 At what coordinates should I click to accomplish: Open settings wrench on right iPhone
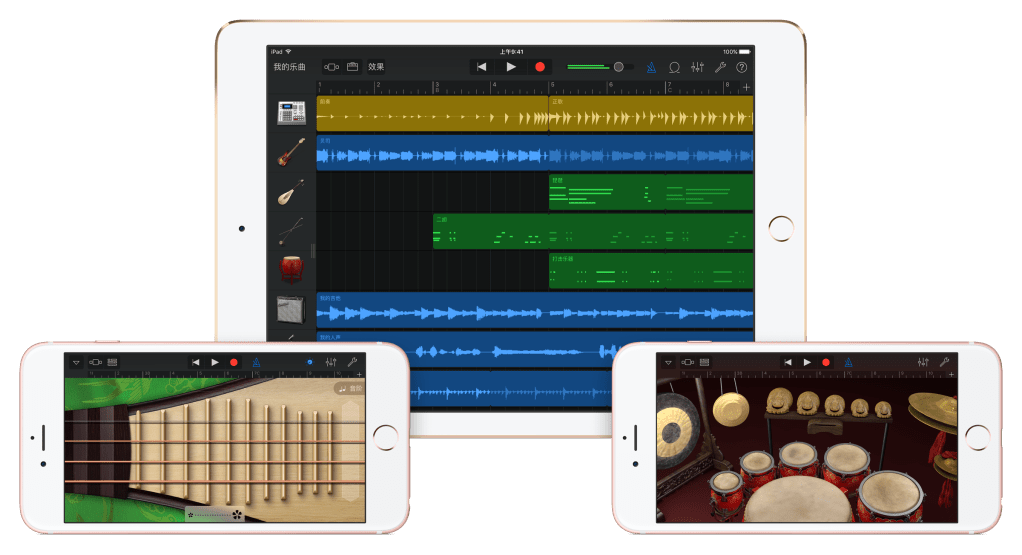point(944,362)
